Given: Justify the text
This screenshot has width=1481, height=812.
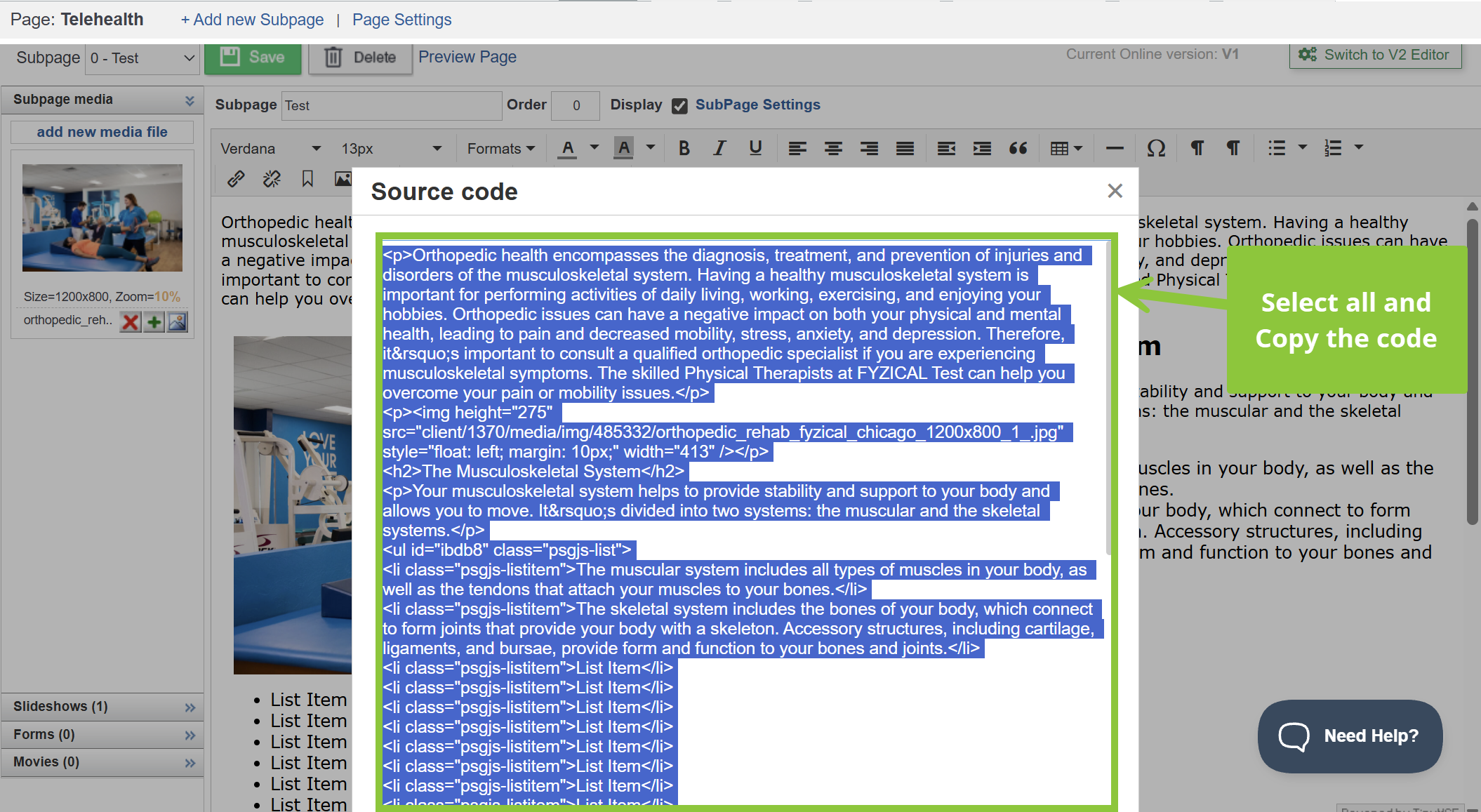Looking at the screenshot, I should click(905, 148).
